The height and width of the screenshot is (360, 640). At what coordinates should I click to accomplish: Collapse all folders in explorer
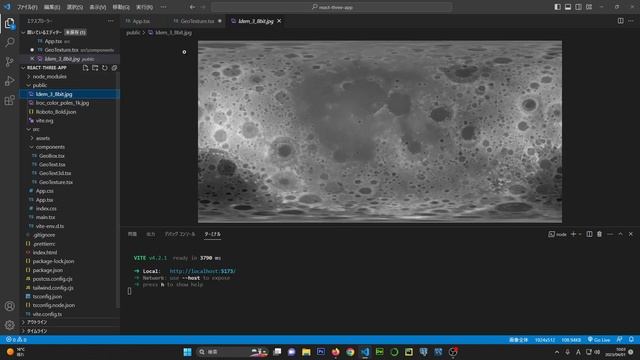[114, 68]
